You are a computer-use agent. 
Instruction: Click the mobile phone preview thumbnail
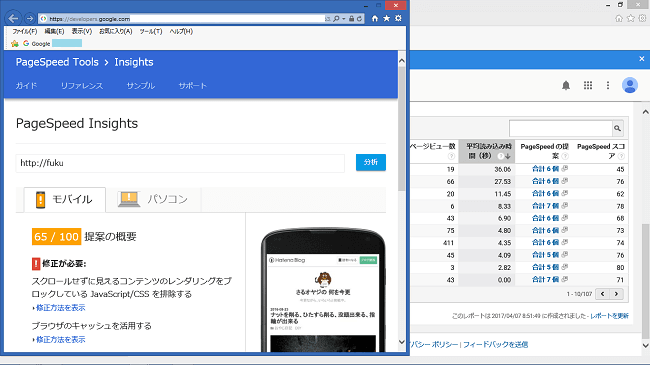click(323, 290)
